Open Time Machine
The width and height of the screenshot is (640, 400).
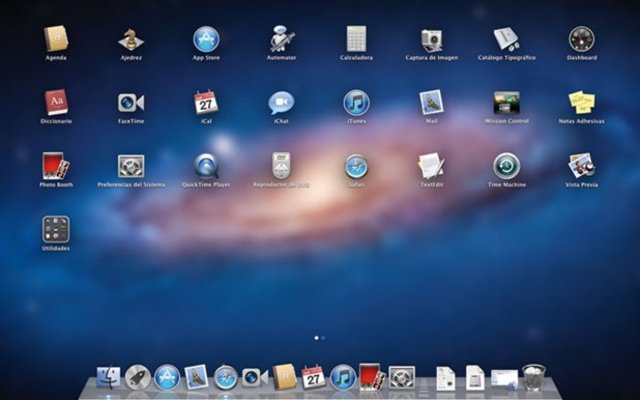[507, 166]
